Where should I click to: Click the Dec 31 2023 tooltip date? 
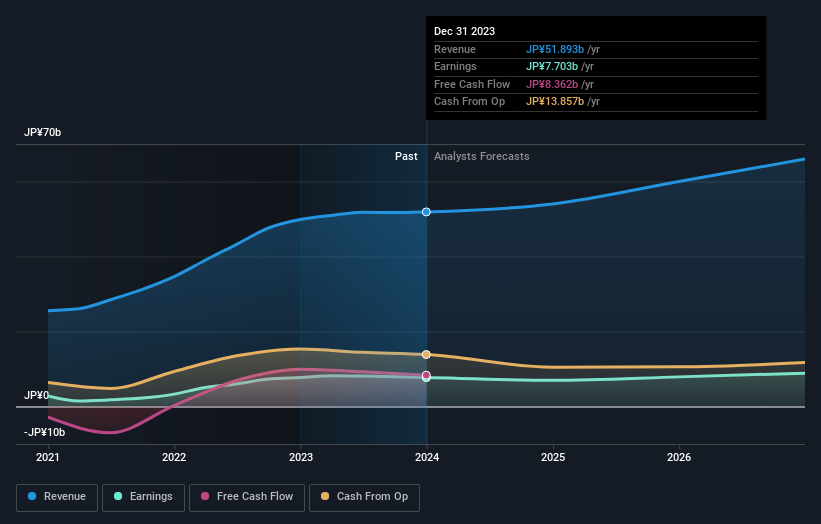point(464,31)
